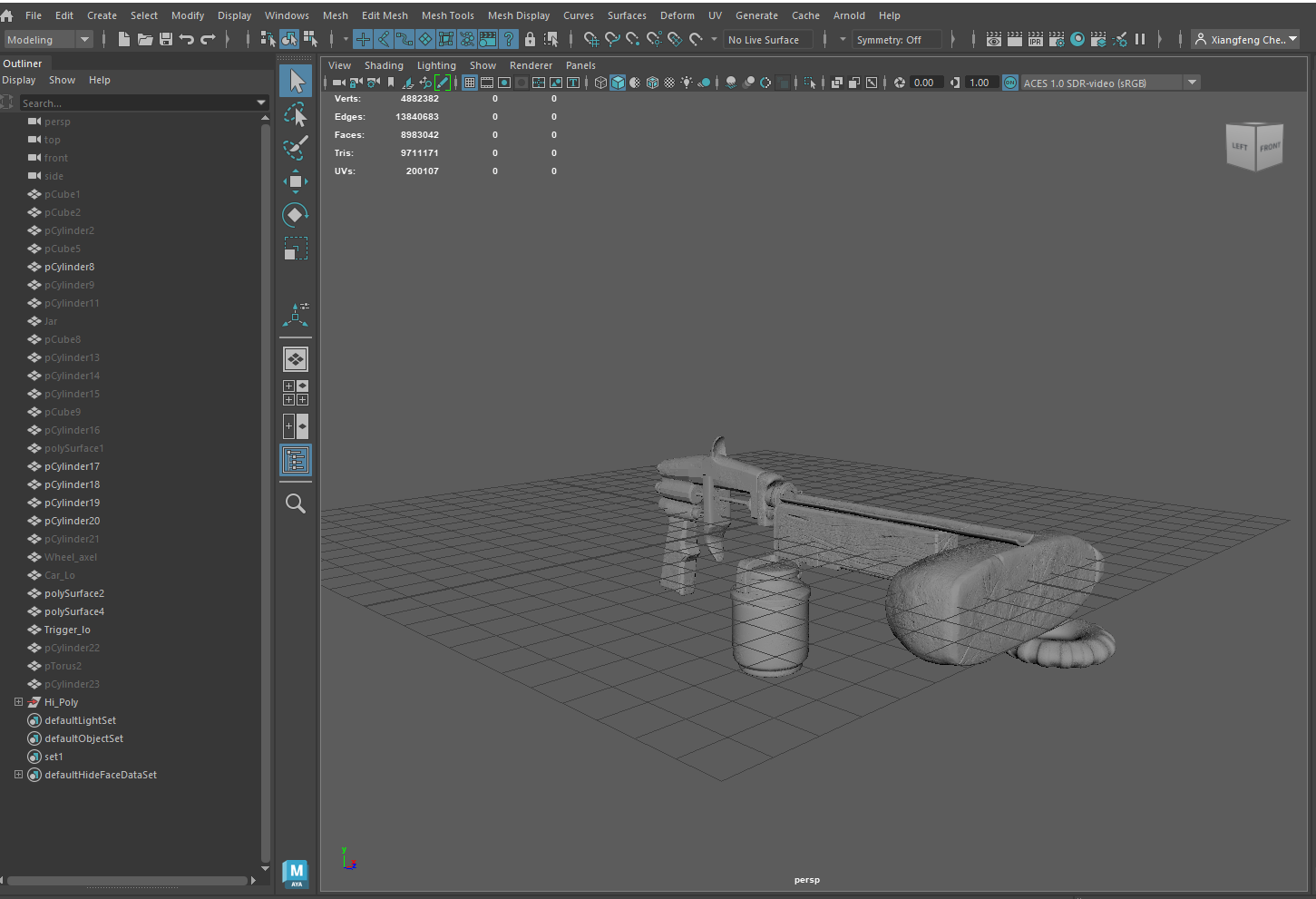Open the Edit Mesh menu
This screenshot has height=899, width=1316.
(x=385, y=15)
